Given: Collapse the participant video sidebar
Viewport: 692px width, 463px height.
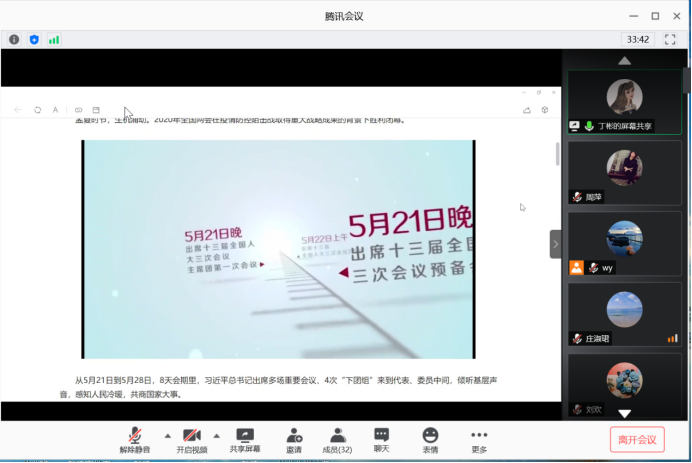Looking at the screenshot, I should tap(556, 244).
